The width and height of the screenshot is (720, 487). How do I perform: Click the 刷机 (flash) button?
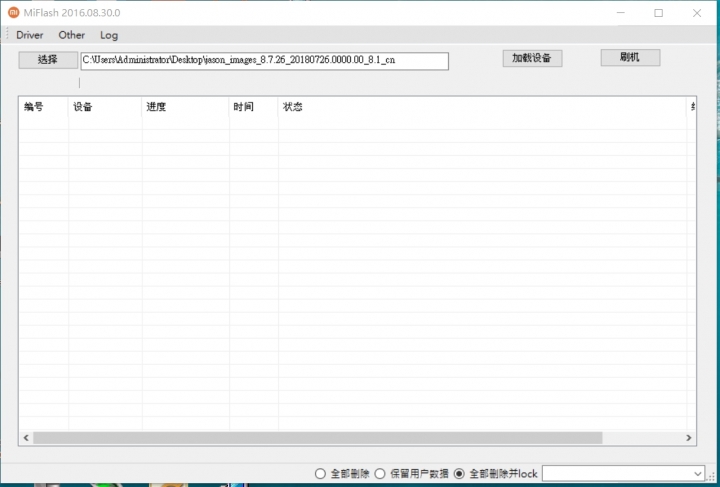(630, 57)
